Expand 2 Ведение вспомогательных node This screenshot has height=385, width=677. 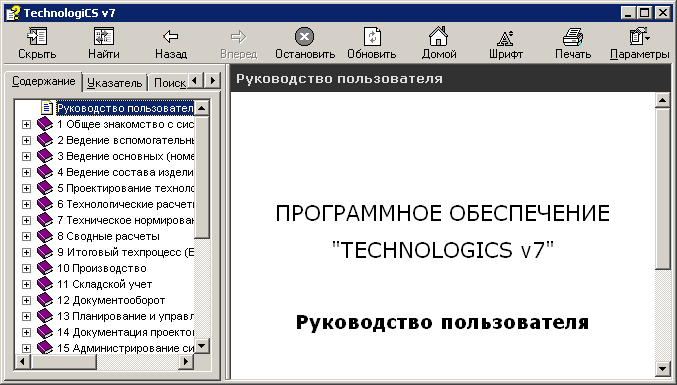click(x=26, y=140)
